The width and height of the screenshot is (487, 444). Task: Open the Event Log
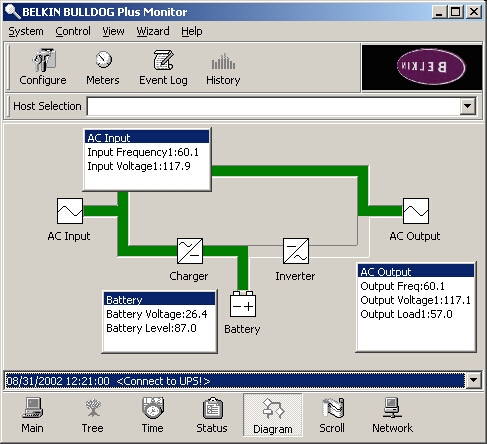tap(163, 67)
